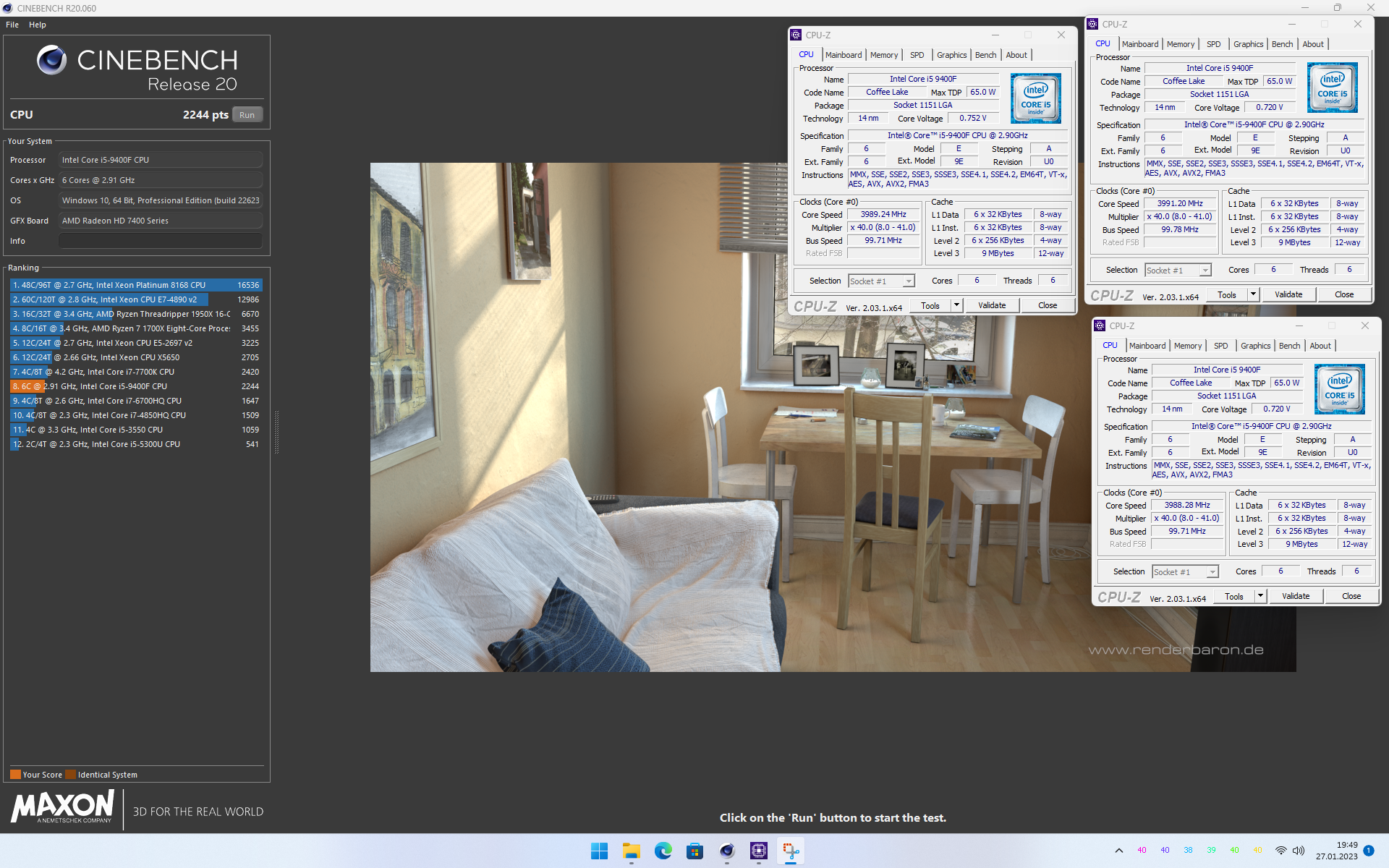Open the notification badge showing 1
Screen dimensions: 1389x868
tap(1369, 851)
